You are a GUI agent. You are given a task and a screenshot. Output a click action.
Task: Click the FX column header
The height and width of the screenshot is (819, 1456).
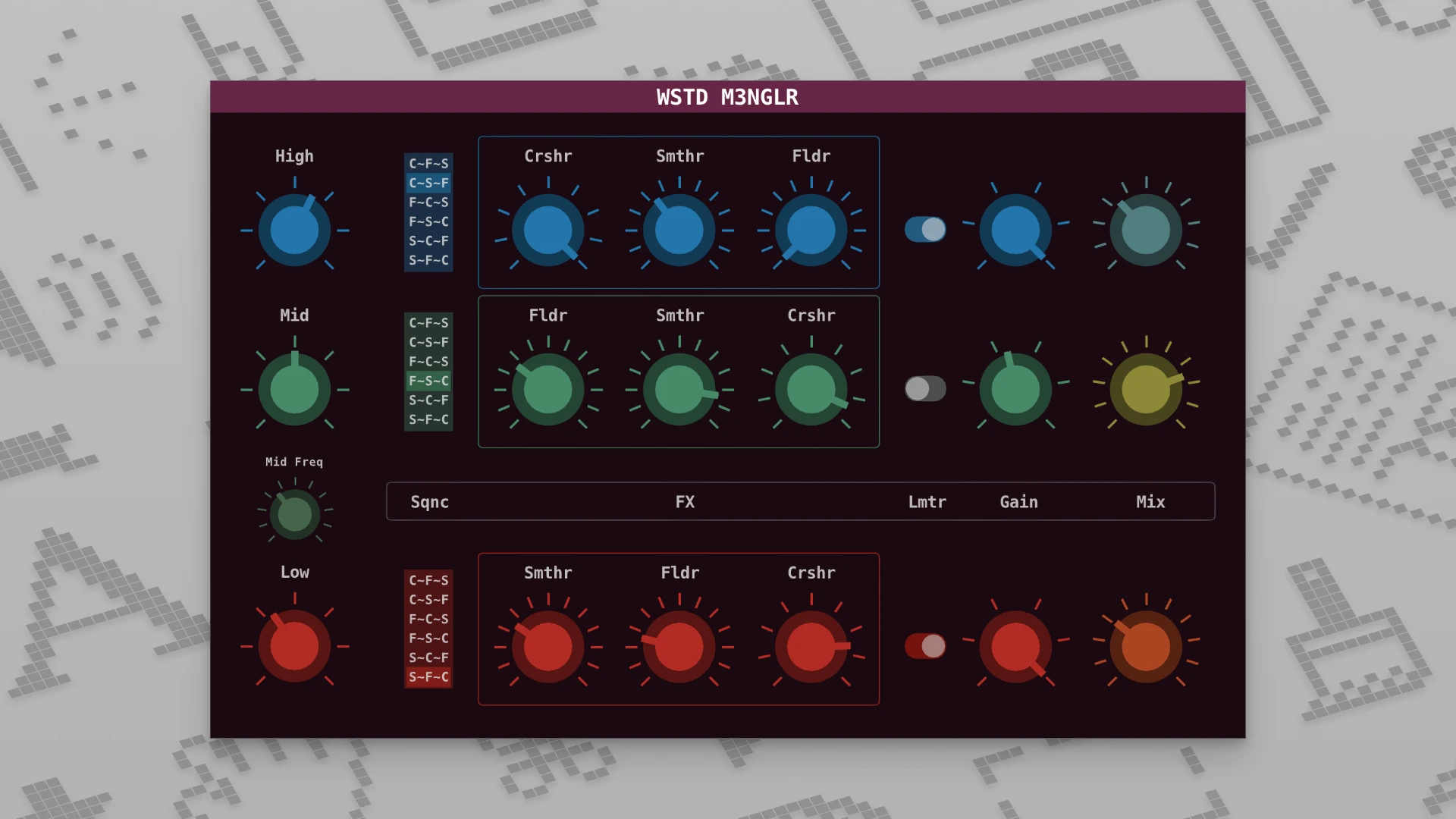[685, 501]
